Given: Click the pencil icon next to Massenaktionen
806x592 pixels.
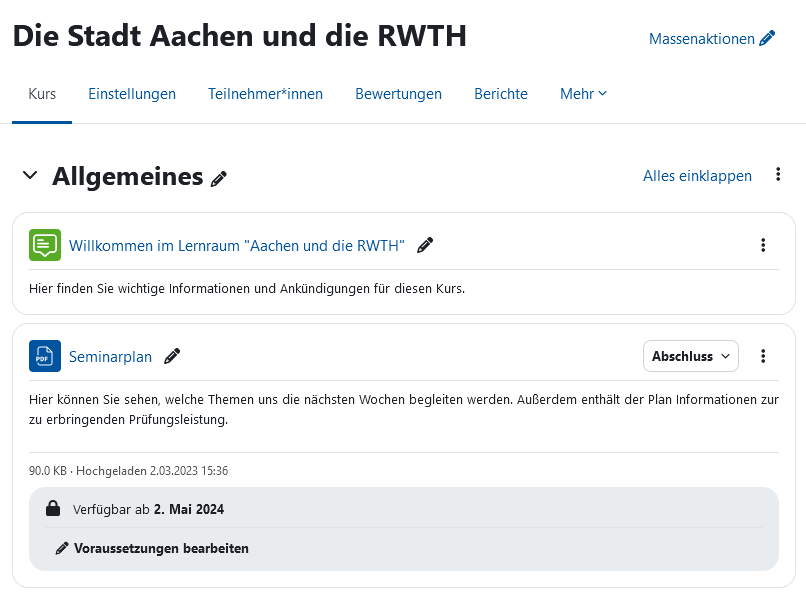Looking at the screenshot, I should (x=766, y=38).
